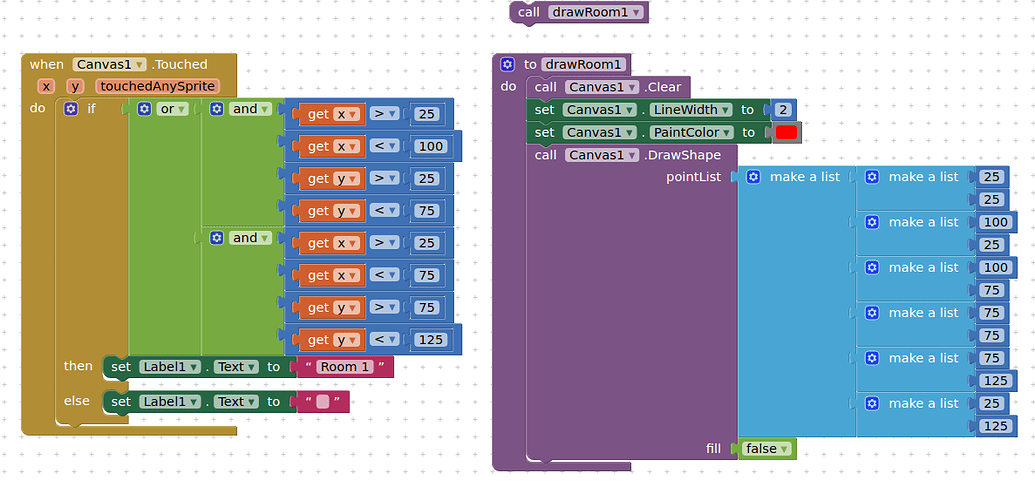
Task: Click the red paint color swatch
Action: pyautogui.click(x=786, y=132)
